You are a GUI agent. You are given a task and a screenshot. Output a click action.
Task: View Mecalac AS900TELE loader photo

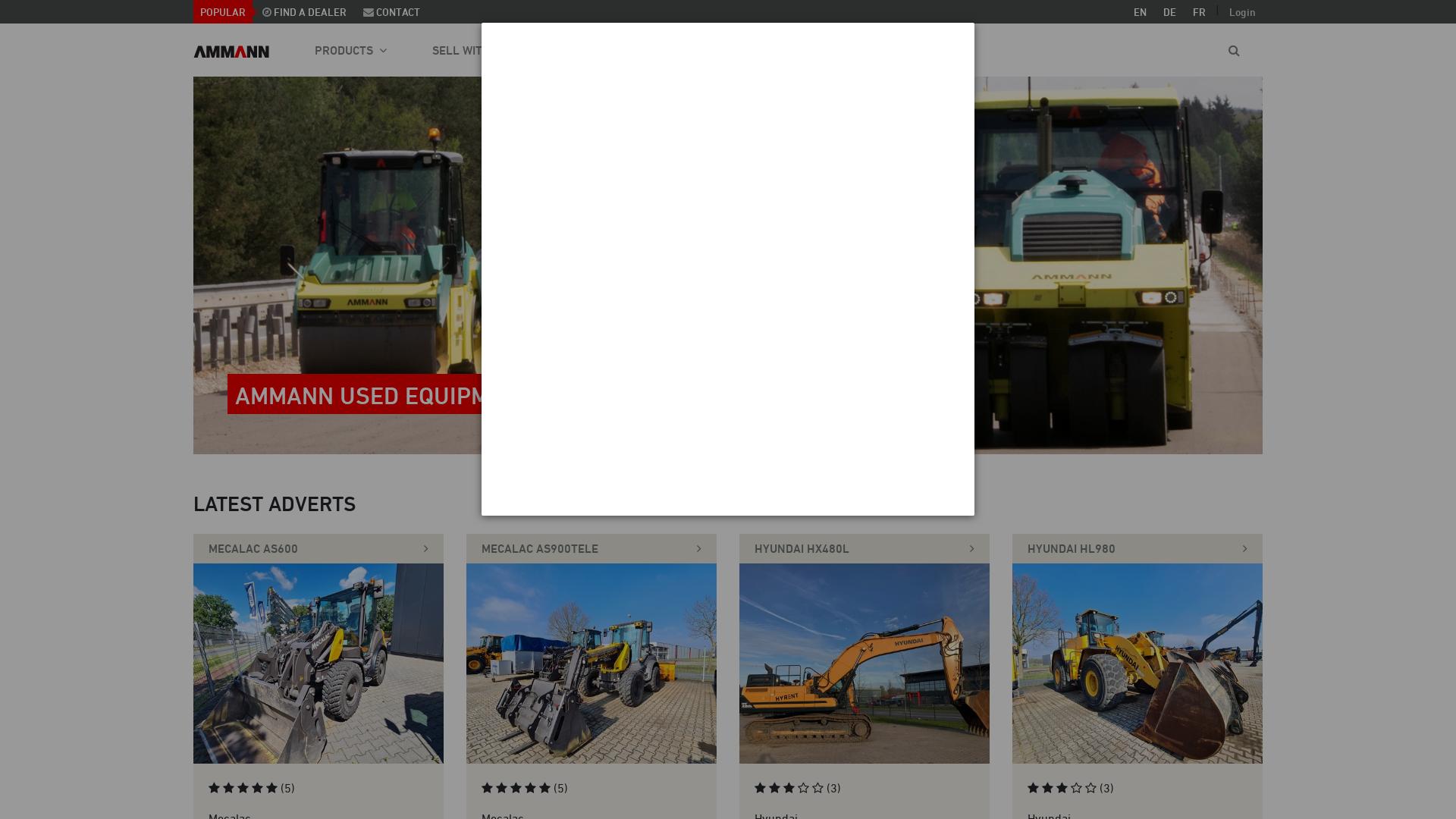(x=591, y=664)
